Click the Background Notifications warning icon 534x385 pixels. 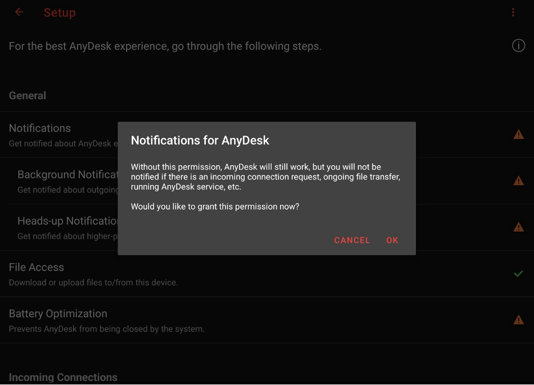click(x=518, y=181)
